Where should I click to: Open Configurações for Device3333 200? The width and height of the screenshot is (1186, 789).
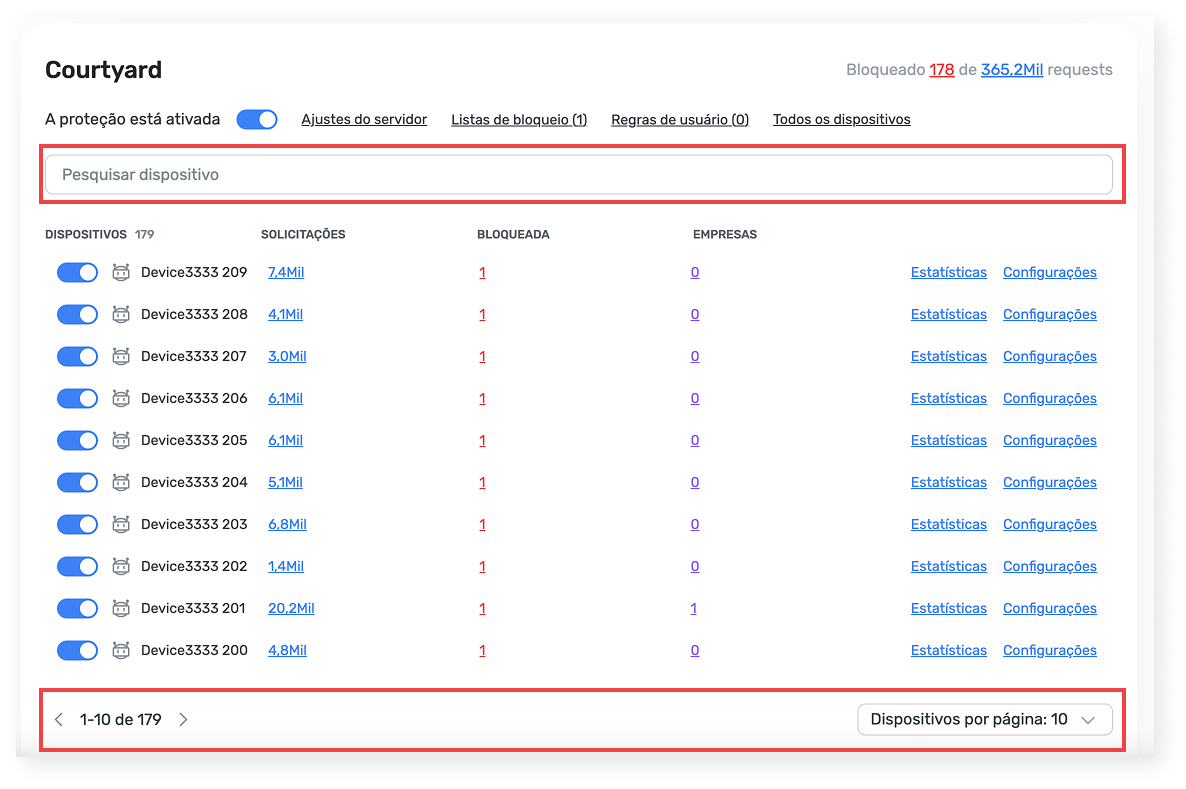point(1050,650)
